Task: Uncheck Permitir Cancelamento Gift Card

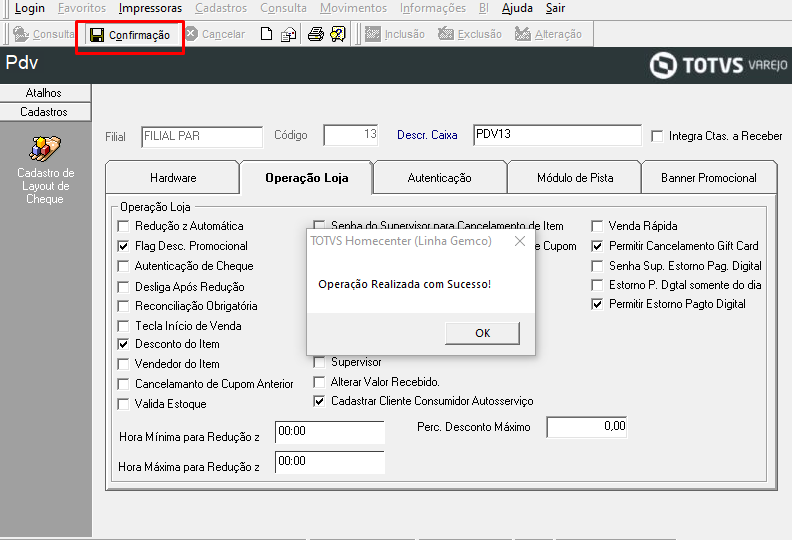Action: [x=597, y=246]
